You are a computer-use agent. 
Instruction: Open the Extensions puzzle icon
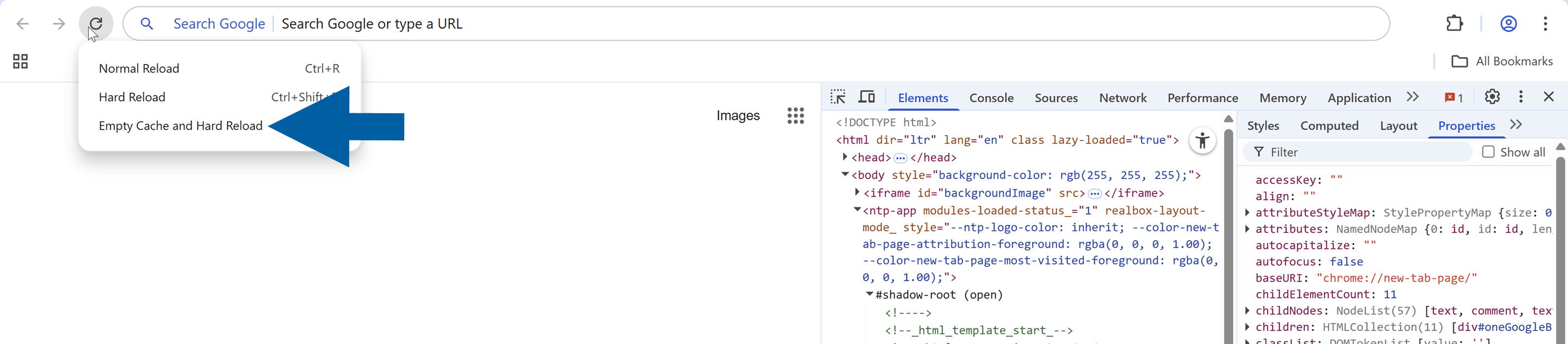(x=1454, y=24)
